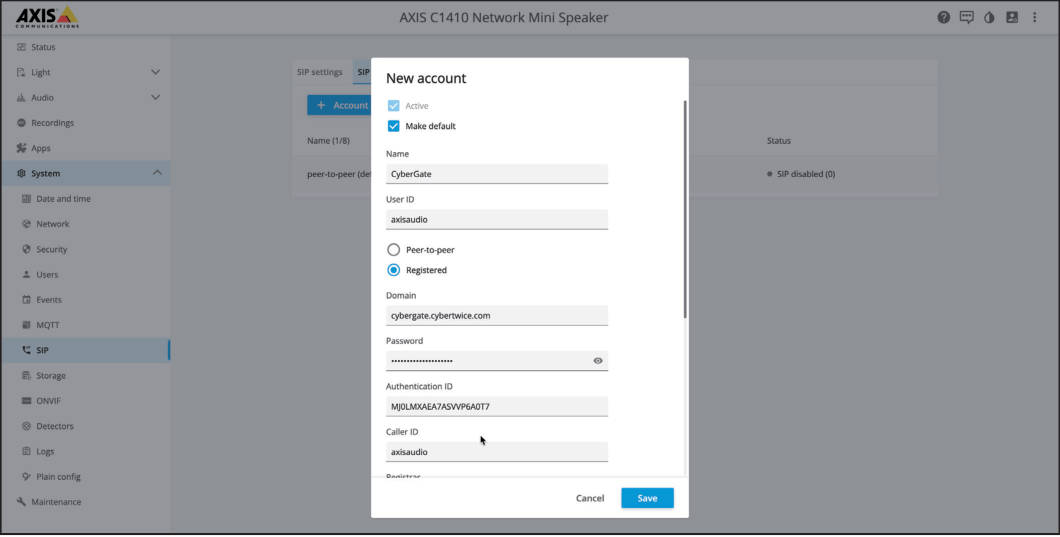The image size is (1060, 537).
Task: Open the feedback chat bubble icon
Action: point(967,18)
